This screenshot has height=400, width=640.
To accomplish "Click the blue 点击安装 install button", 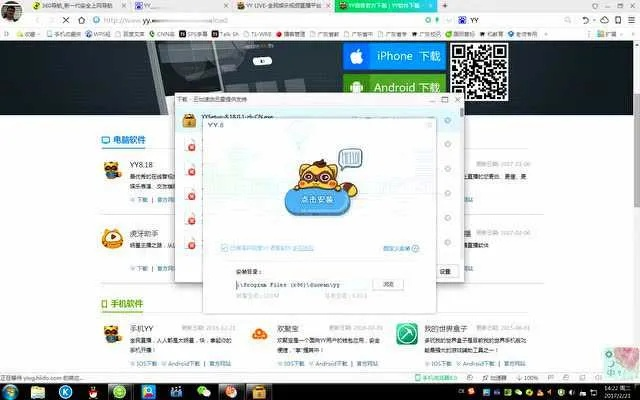I will (x=317, y=200).
